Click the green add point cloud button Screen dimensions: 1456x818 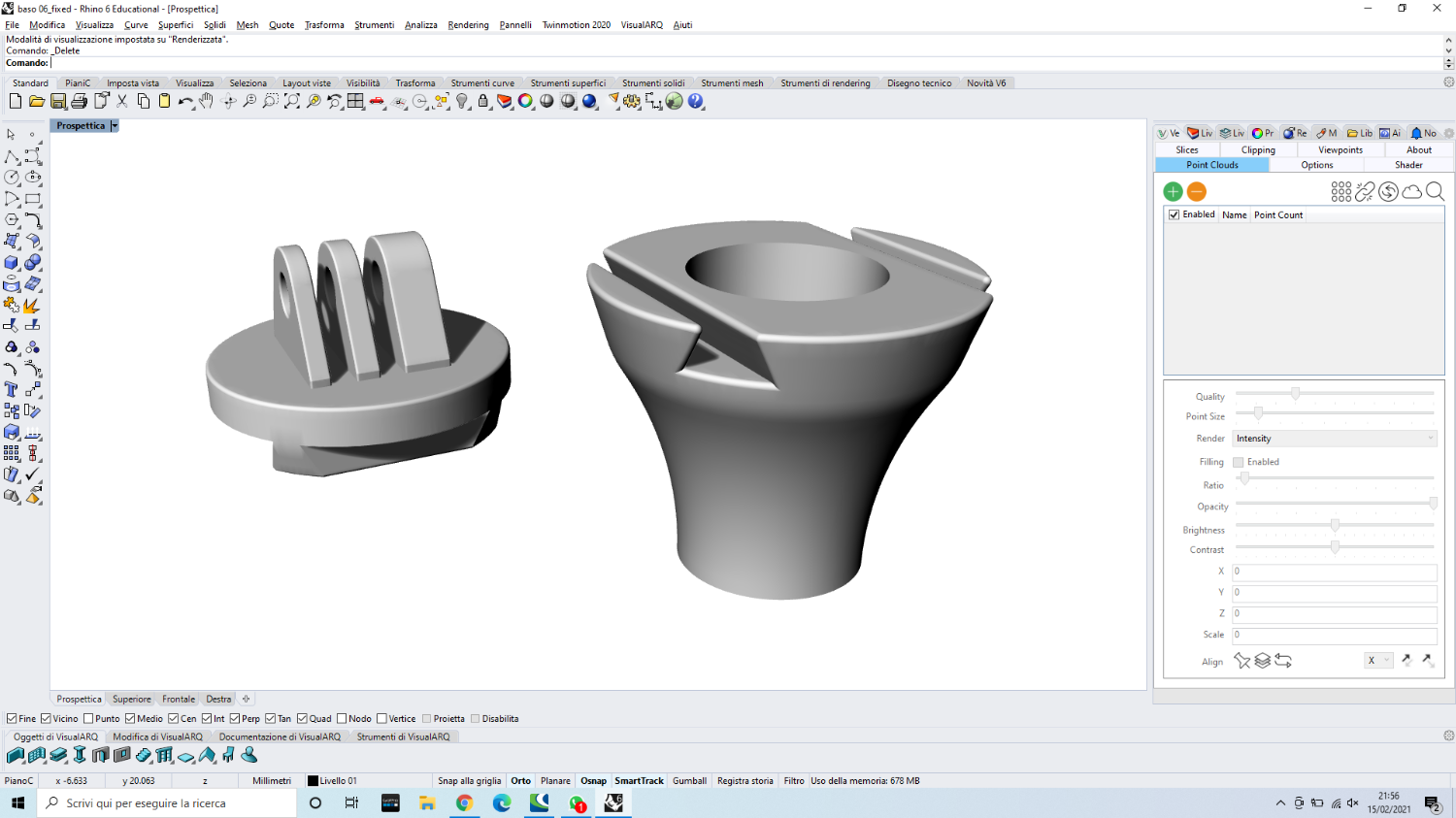click(1173, 192)
